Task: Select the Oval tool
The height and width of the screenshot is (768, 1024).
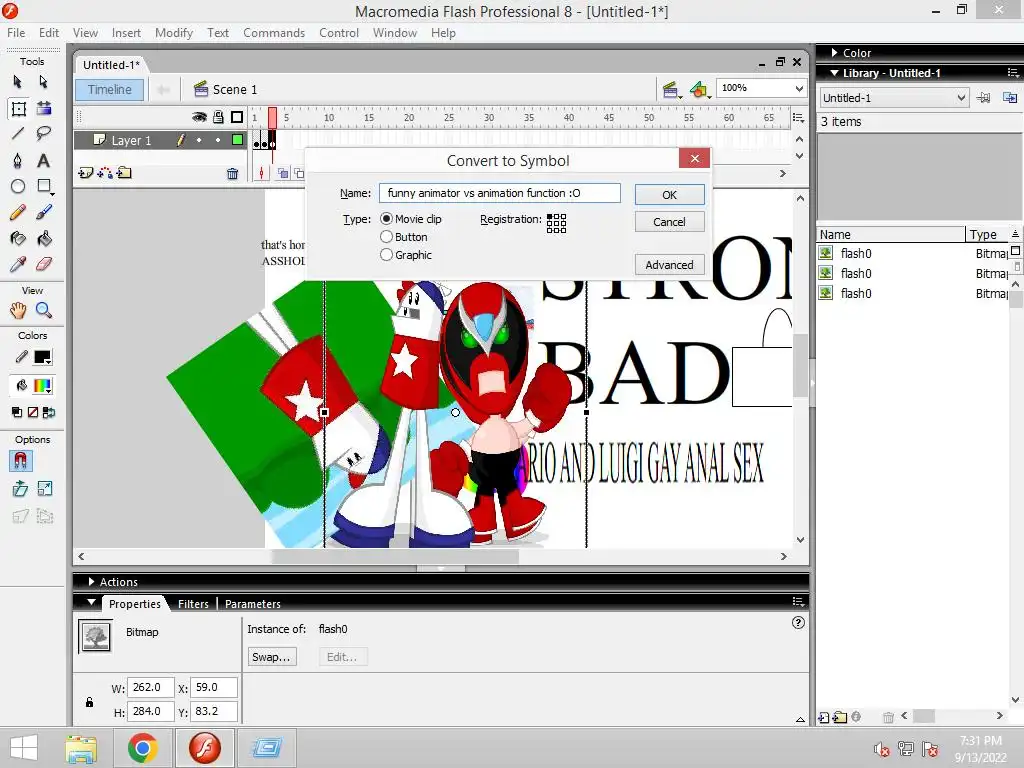Action: pos(18,186)
